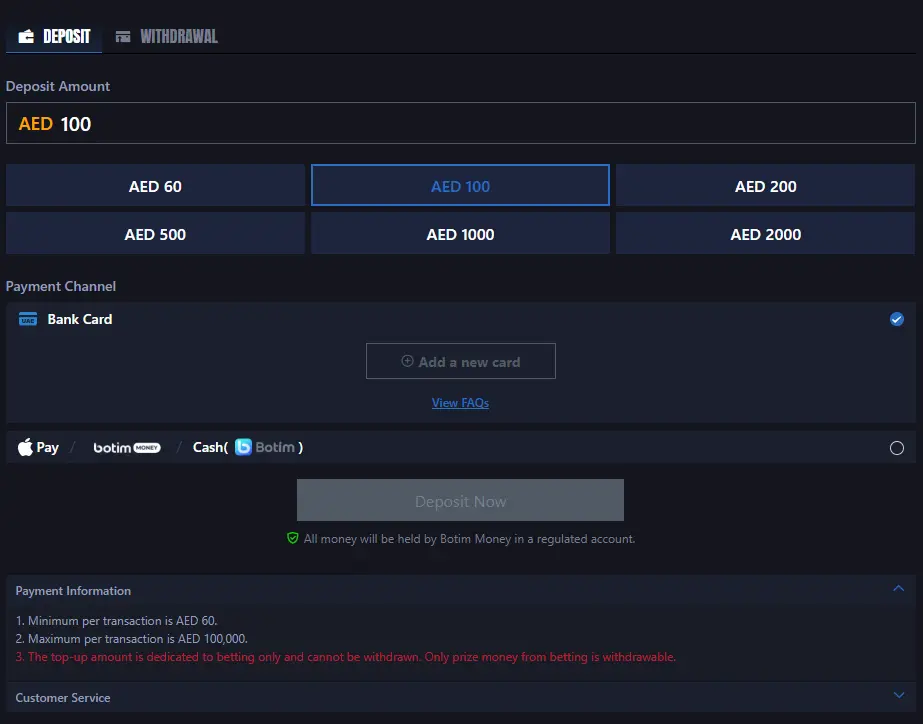This screenshot has height=724, width=923.
Task: Click the botim Money logo
Action: 127,448
